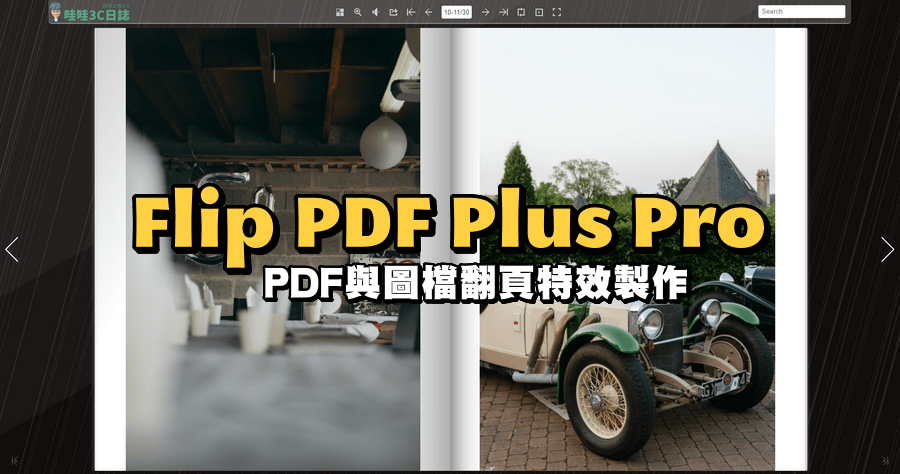Click the 哇哇3C日誌 logo
Screen dimensions: 900x474
(x=90, y=12)
